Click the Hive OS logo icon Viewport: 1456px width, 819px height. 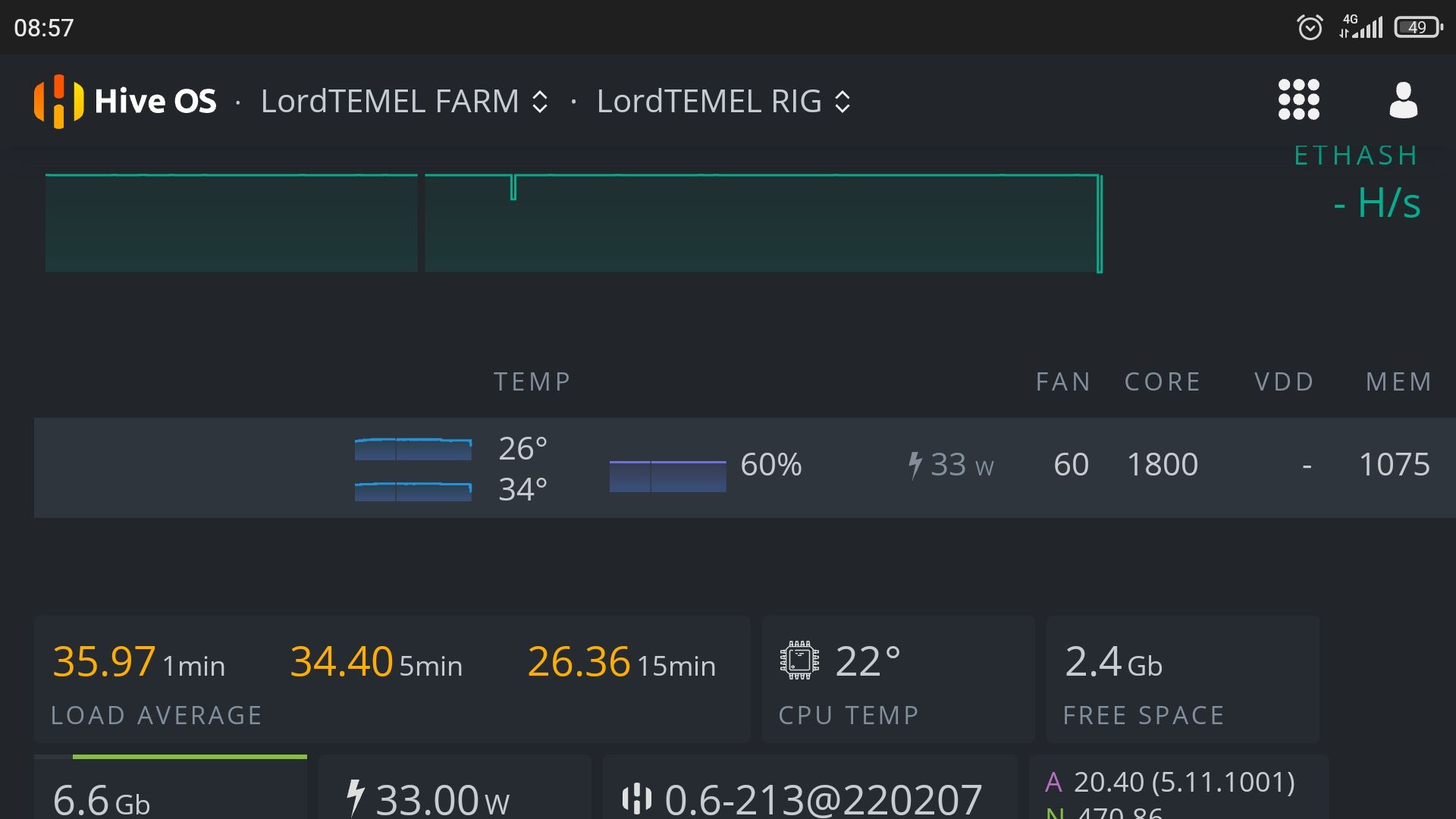point(58,101)
